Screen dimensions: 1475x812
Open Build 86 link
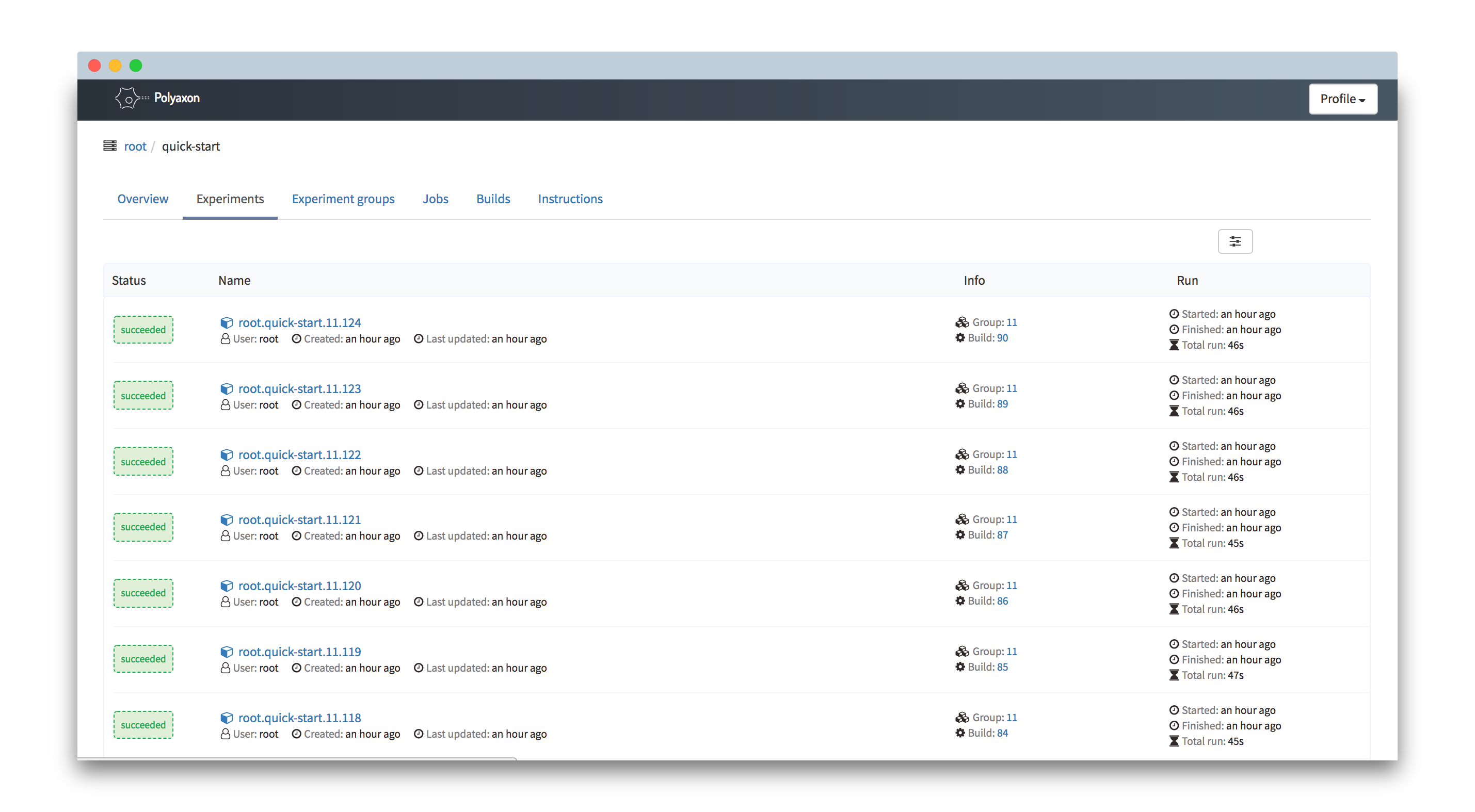(1002, 601)
